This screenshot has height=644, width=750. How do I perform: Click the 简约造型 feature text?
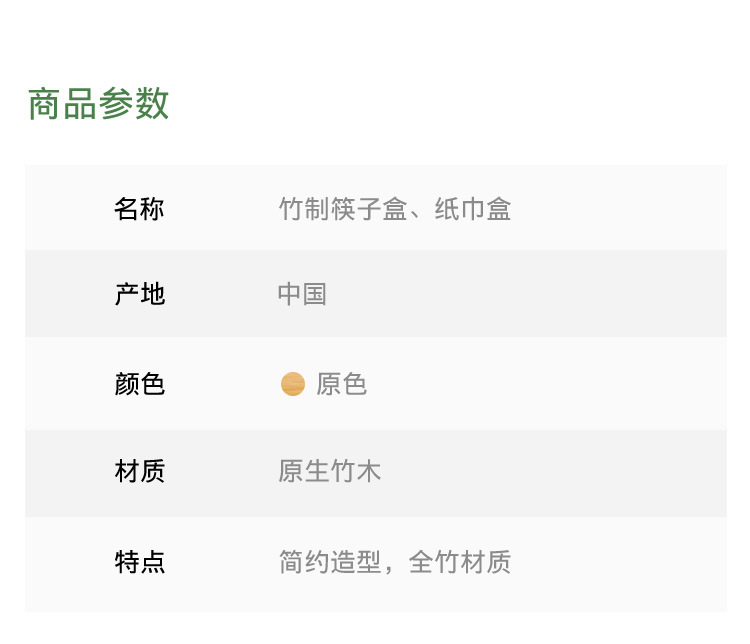pos(329,562)
